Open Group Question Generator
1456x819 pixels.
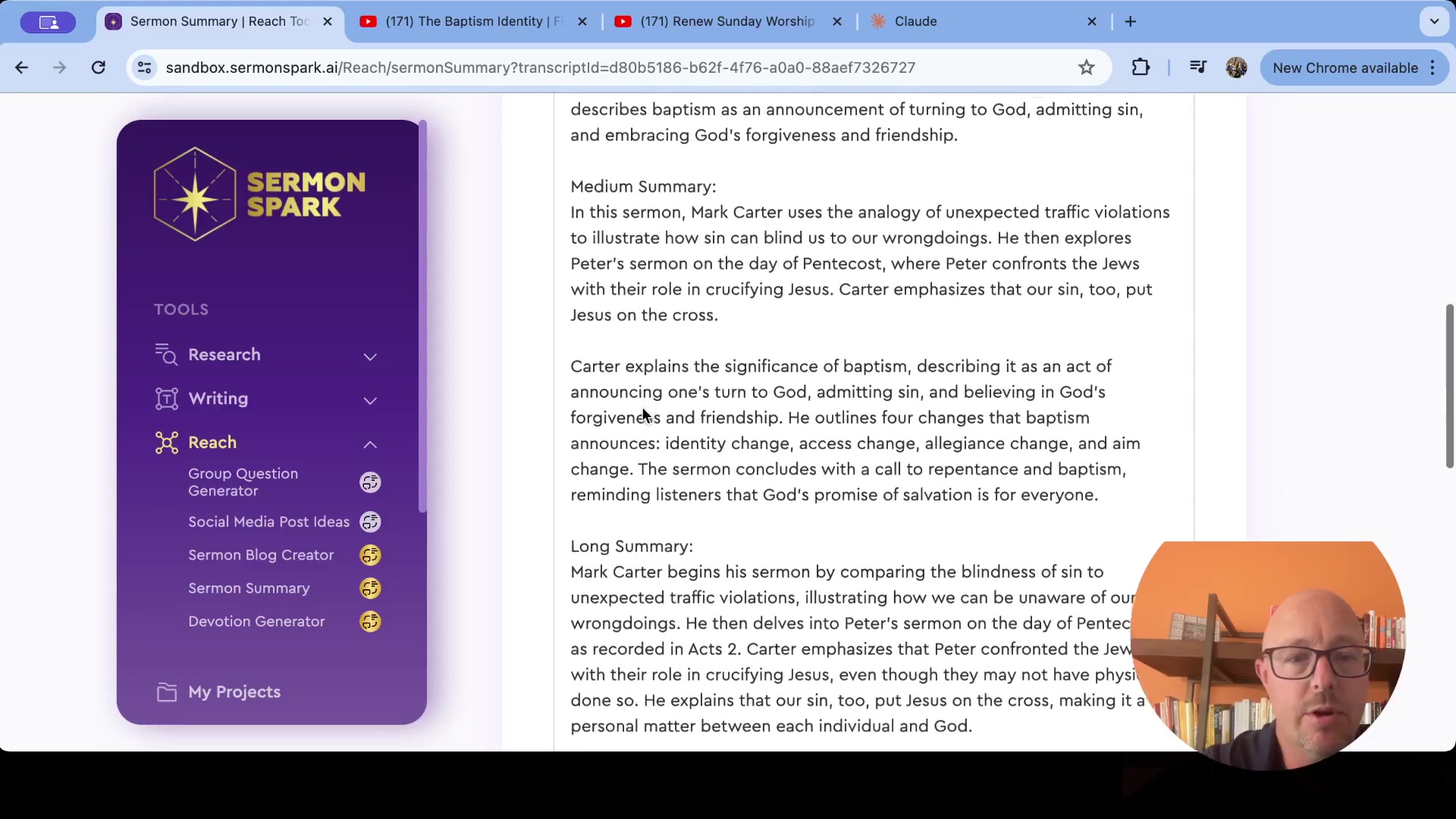coord(243,482)
